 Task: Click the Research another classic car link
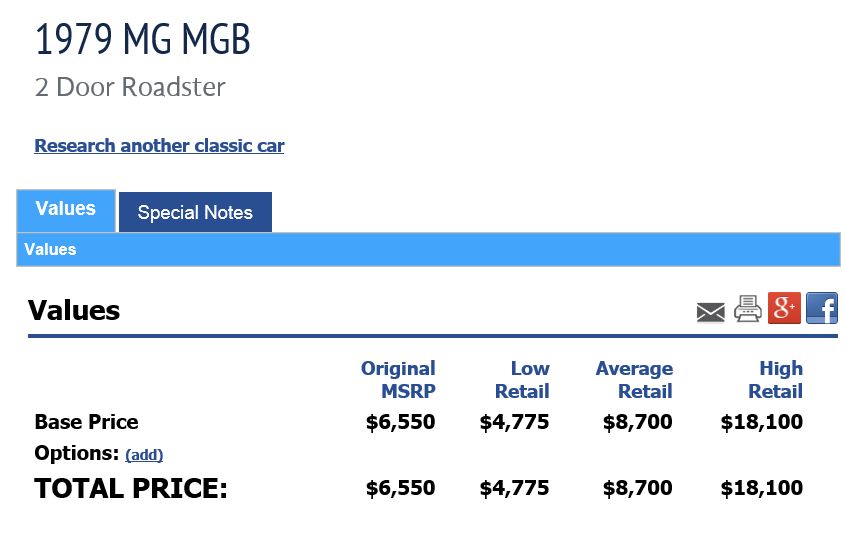[159, 145]
